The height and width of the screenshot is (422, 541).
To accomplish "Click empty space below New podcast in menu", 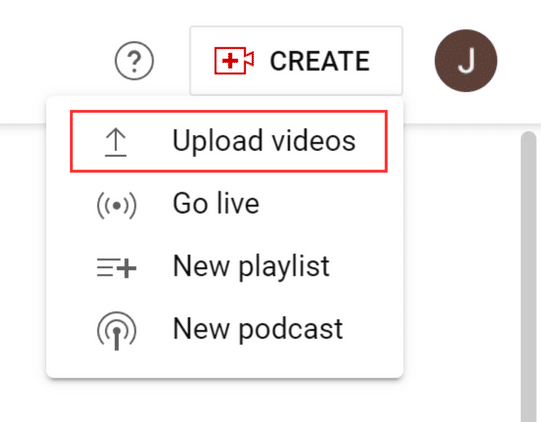I will pos(225,367).
